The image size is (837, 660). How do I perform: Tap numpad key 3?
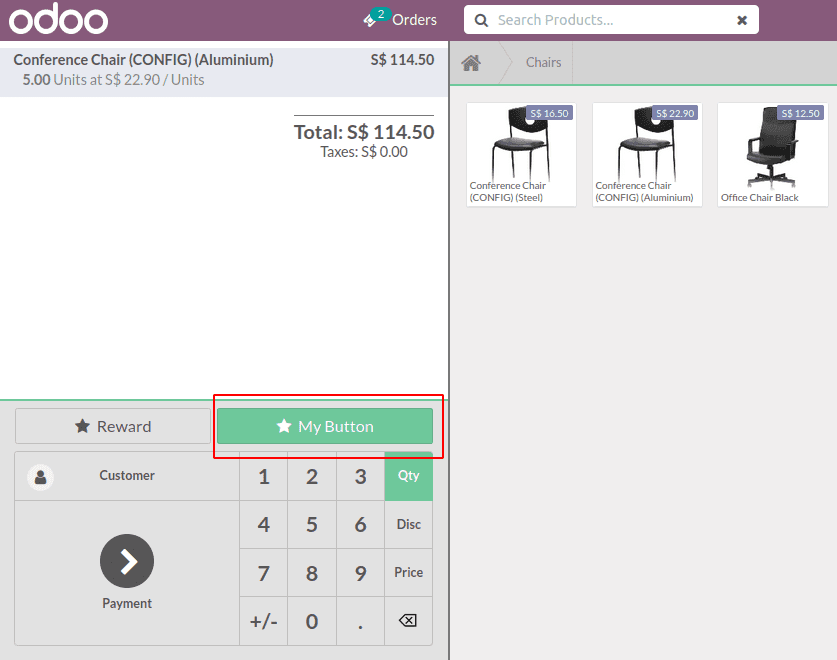click(360, 476)
